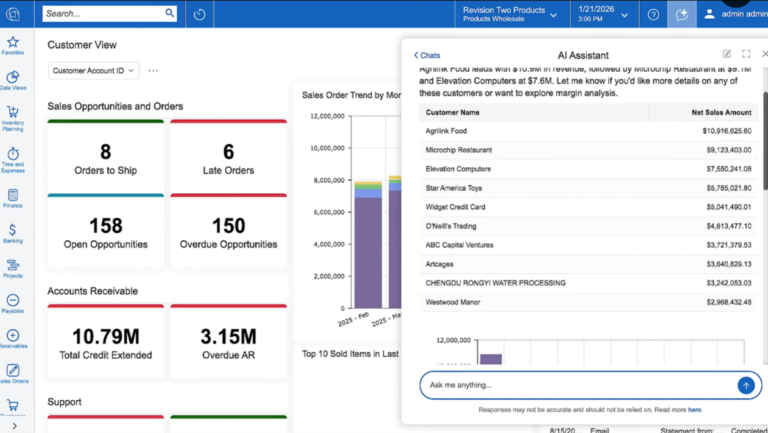
Task: Select the ABC Capital Ventures row
Action: pos(589,245)
